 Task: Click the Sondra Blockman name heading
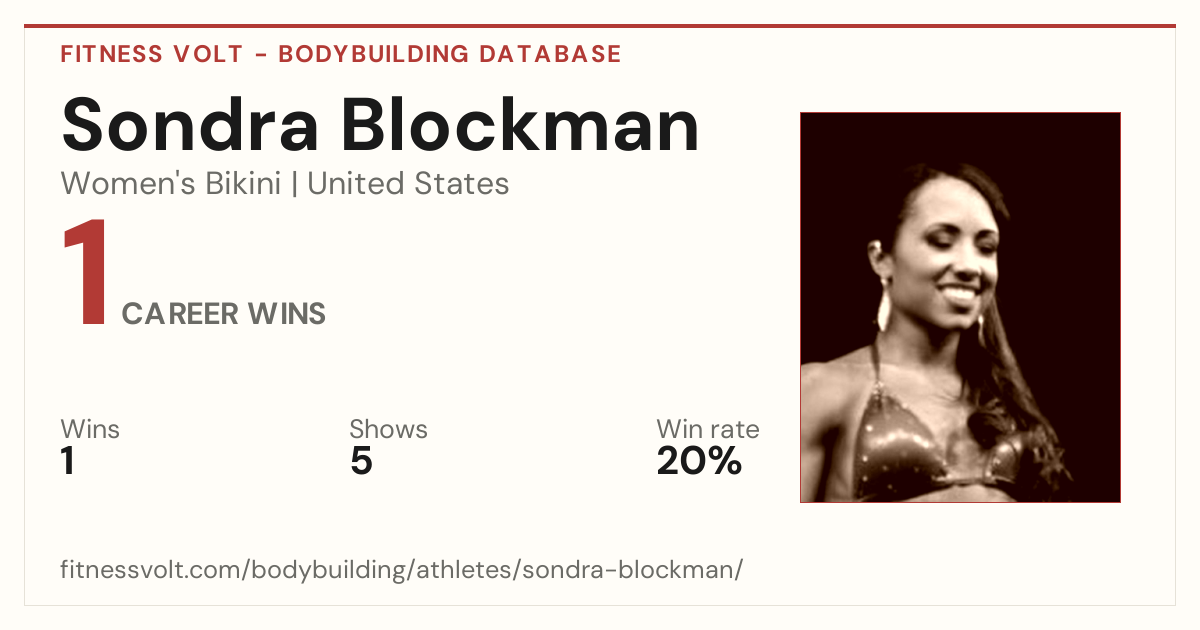(x=380, y=125)
